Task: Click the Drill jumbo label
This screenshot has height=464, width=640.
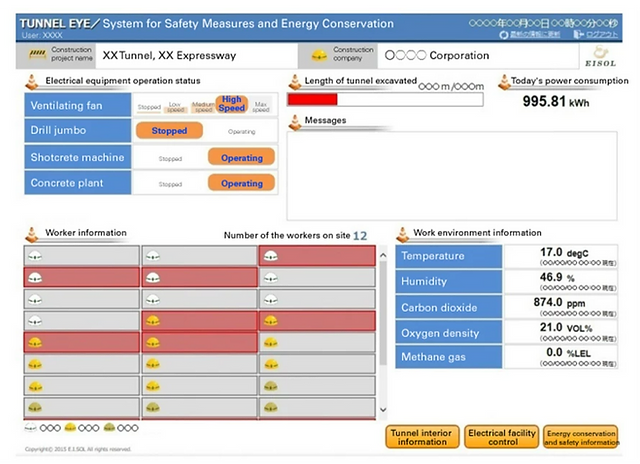Action: pyautogui.click(x=78, y=130)
